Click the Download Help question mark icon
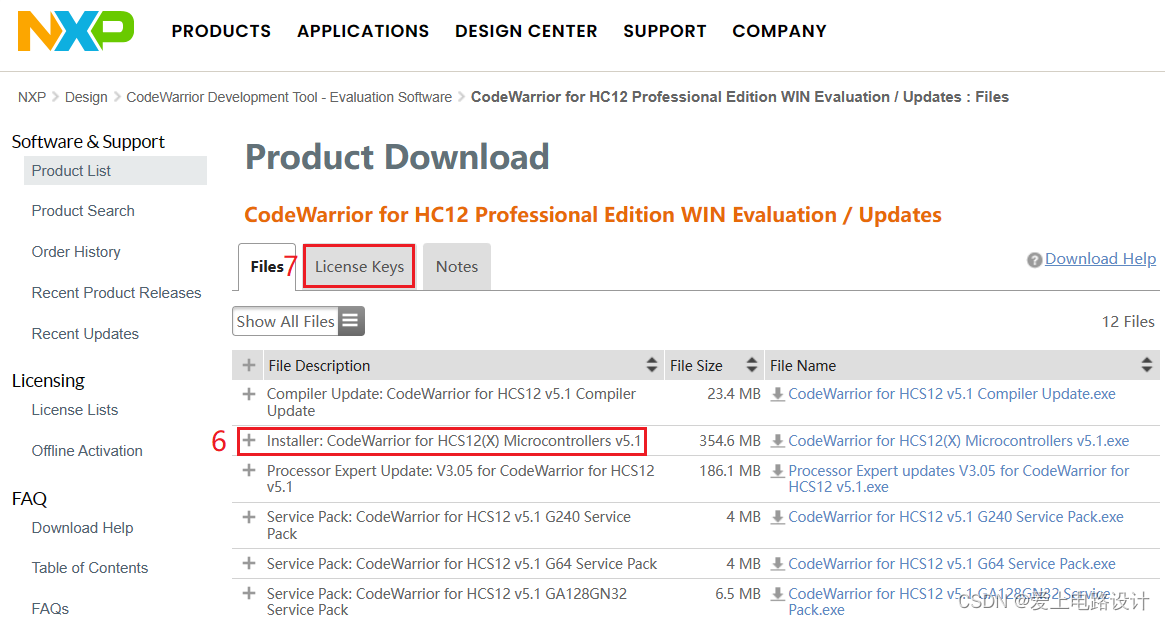 point(1034,260)
